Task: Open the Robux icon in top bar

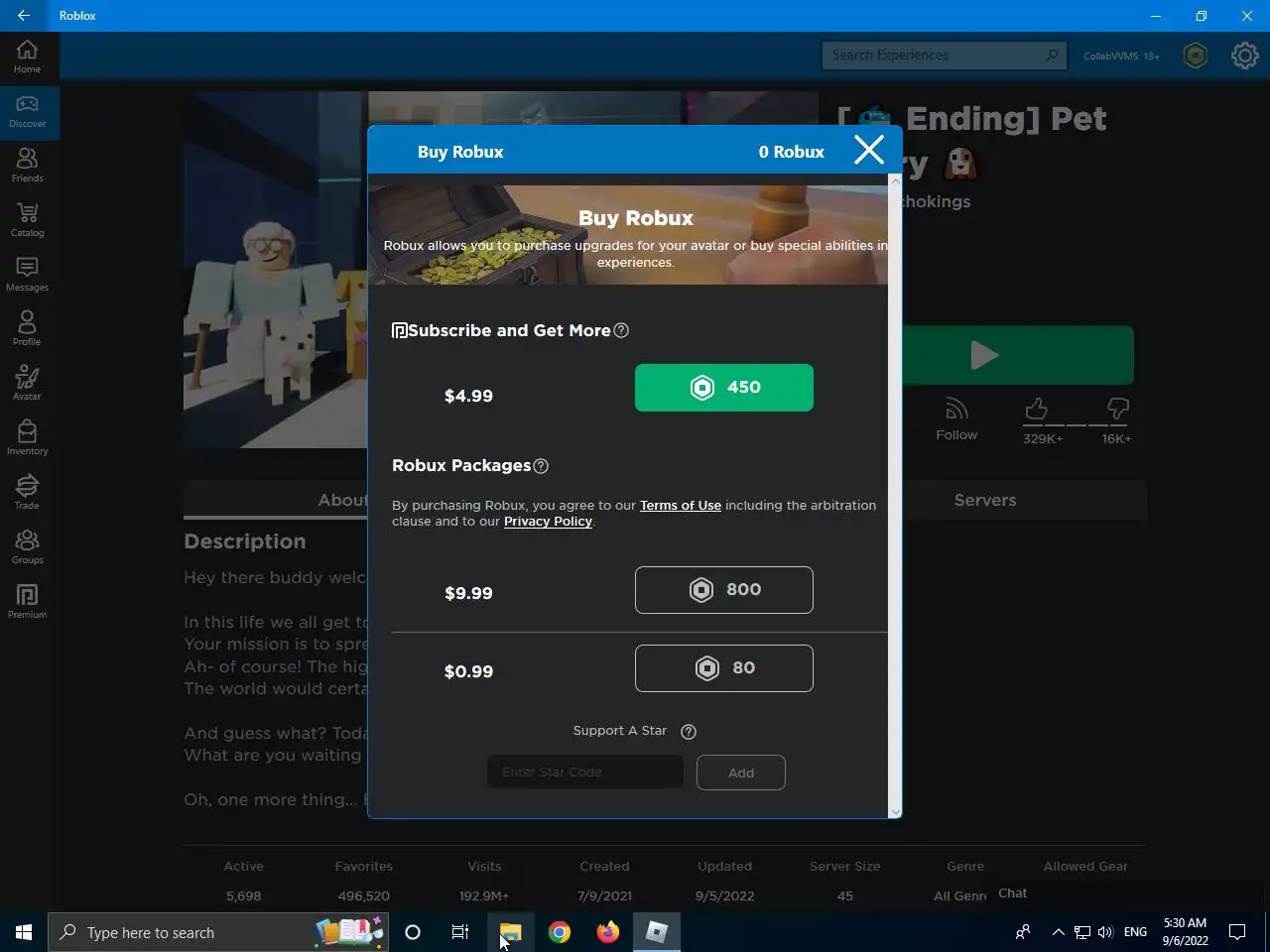Action: coord(1196,56)
